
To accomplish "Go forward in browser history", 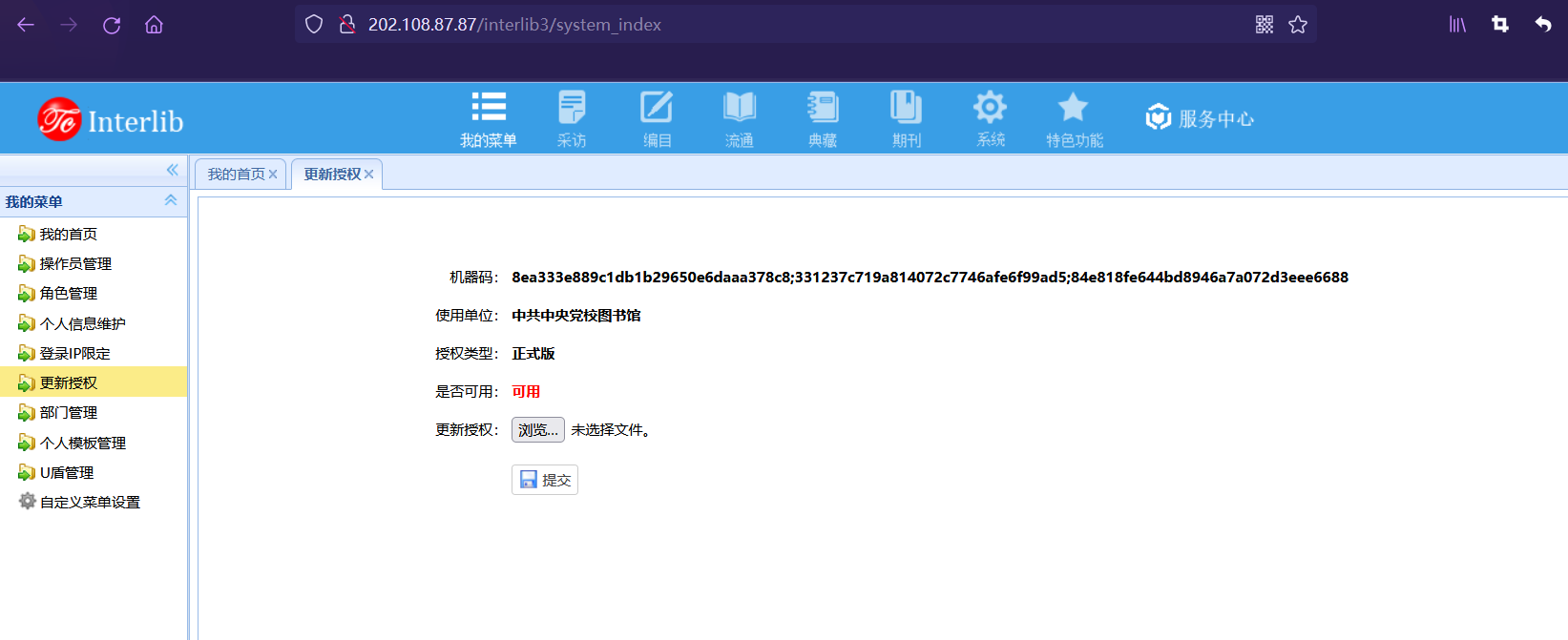I will (69, 25).
